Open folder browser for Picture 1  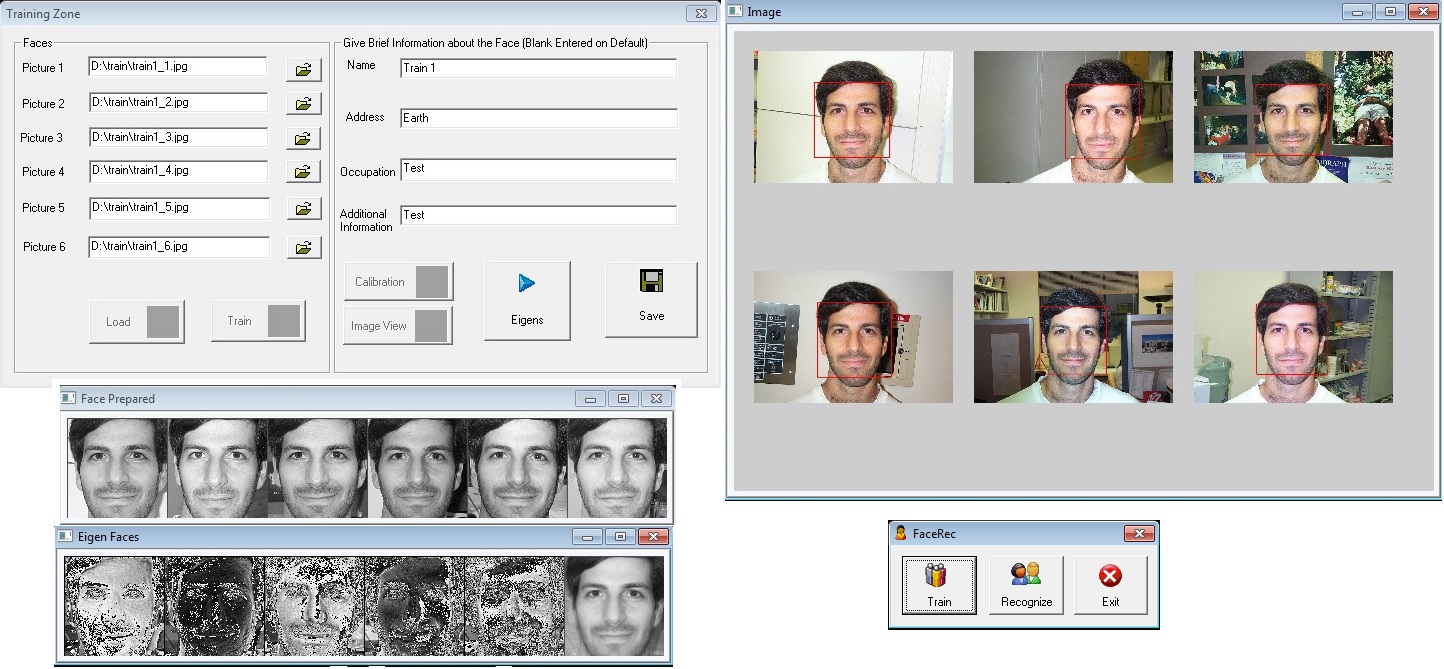tap(304, 70)
